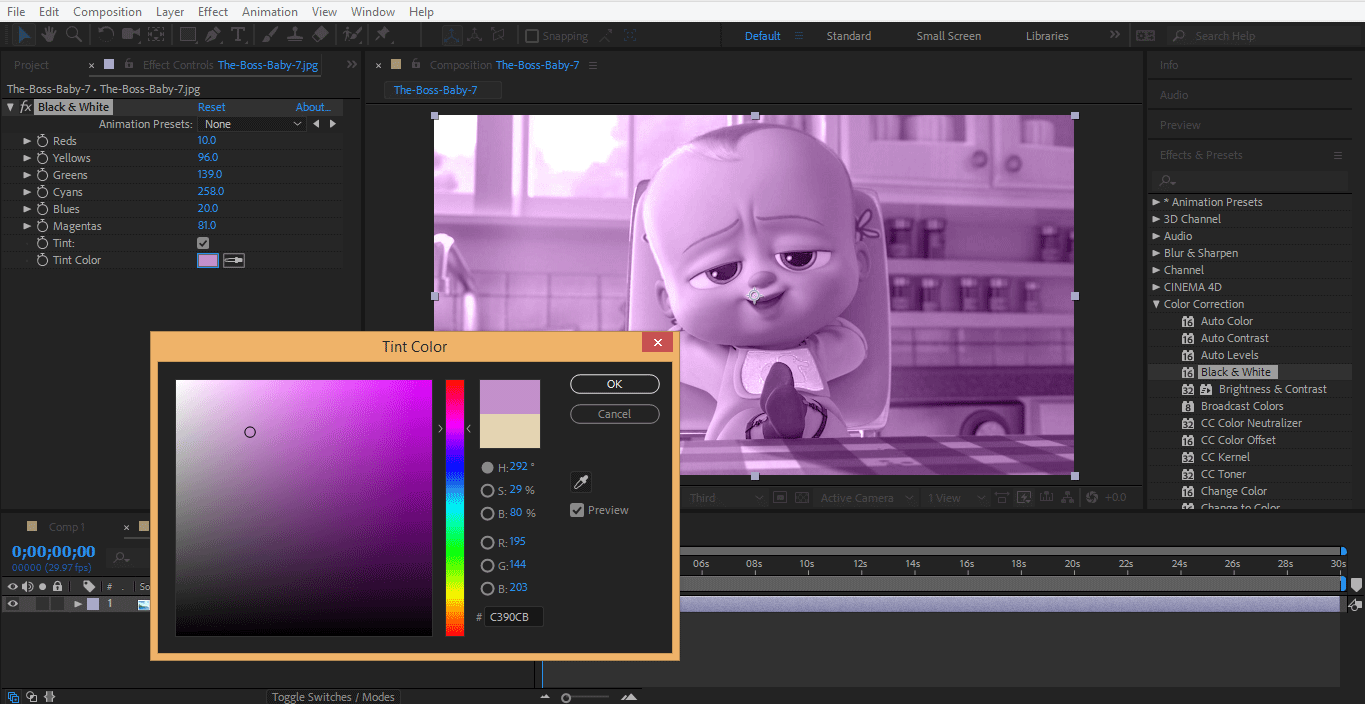Open the Animation Presets dropdown
Viewport: 1365px width, 704px height.
pyautogui.click(x=251, y=124)
